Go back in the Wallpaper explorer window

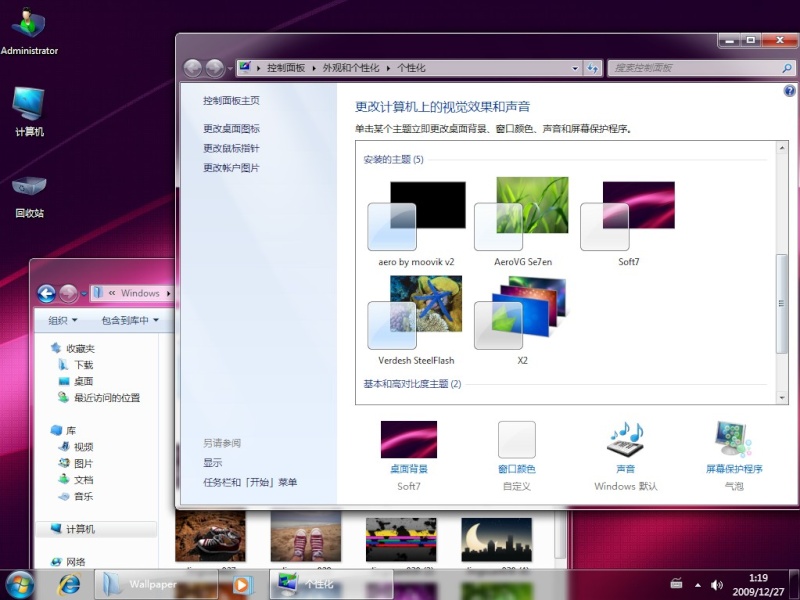[46, 293]
